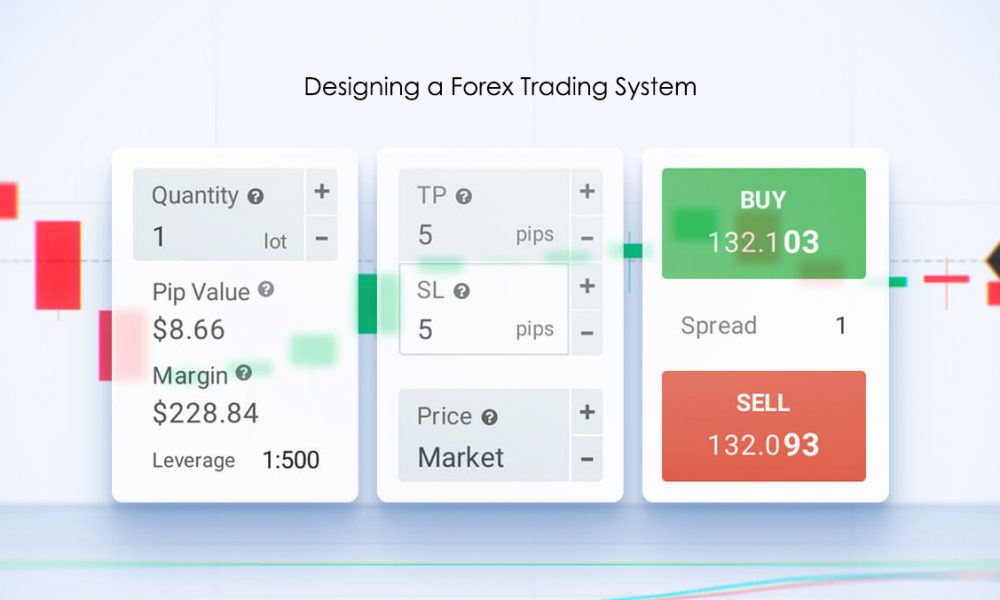This screenshot has height=600, width=1000.
Task: Decrease Quantity with the minus button
Action: coord(322,239)
